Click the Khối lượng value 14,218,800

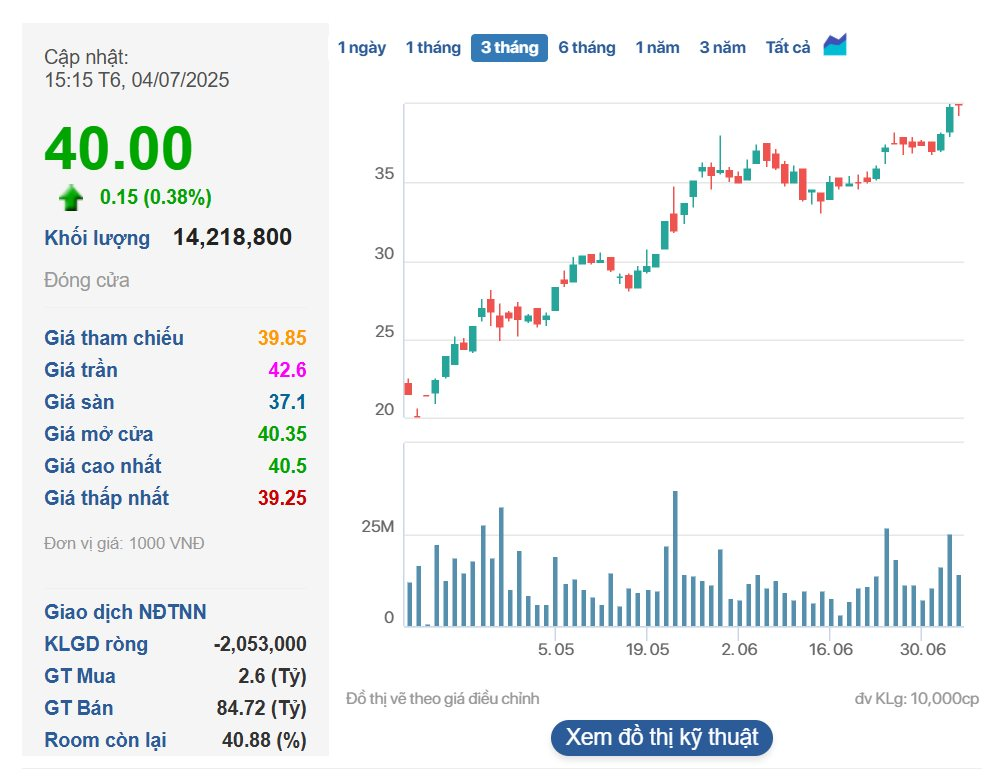pos(232,238)
